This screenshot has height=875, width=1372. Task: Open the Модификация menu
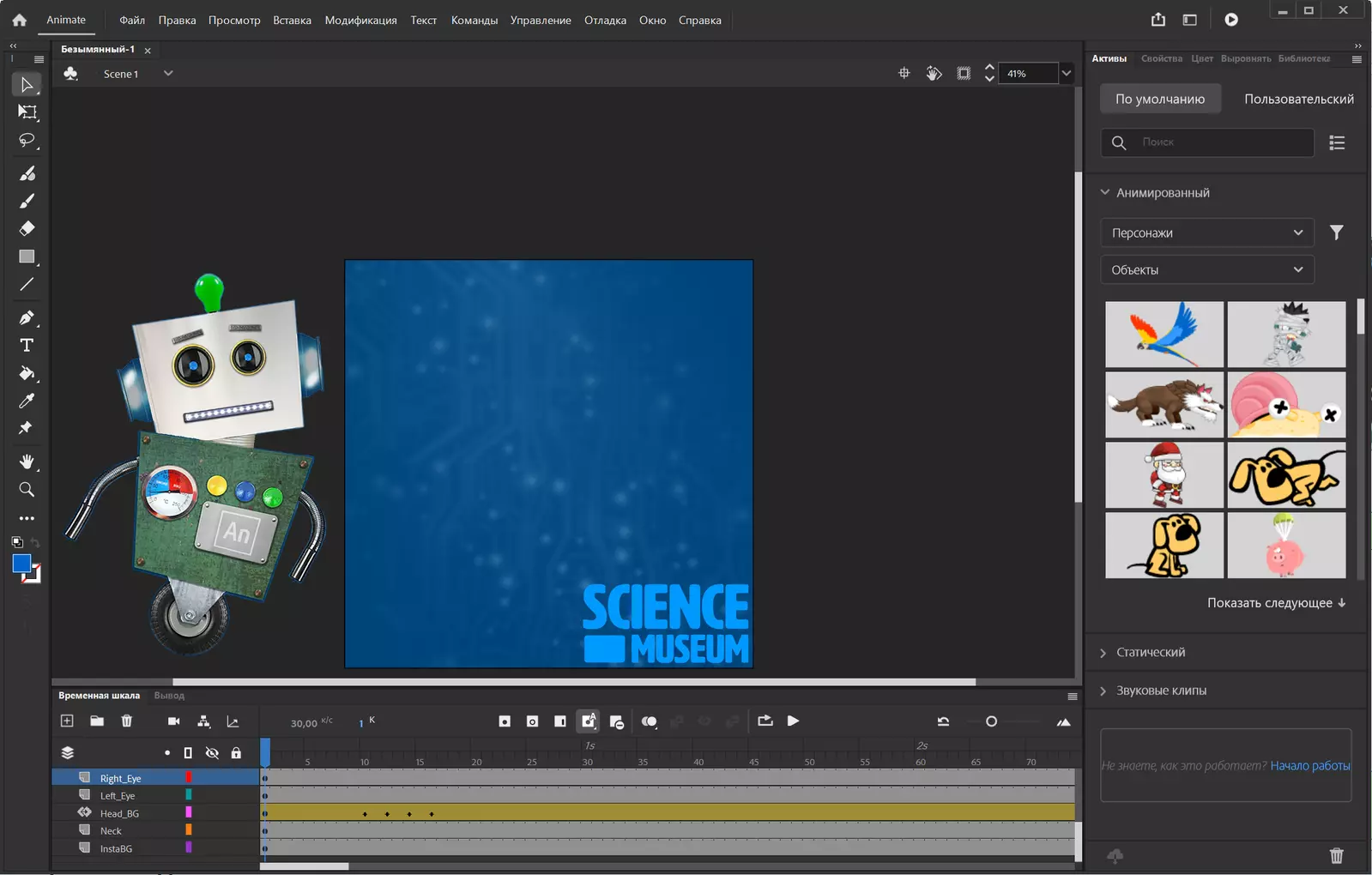(360, 20)
